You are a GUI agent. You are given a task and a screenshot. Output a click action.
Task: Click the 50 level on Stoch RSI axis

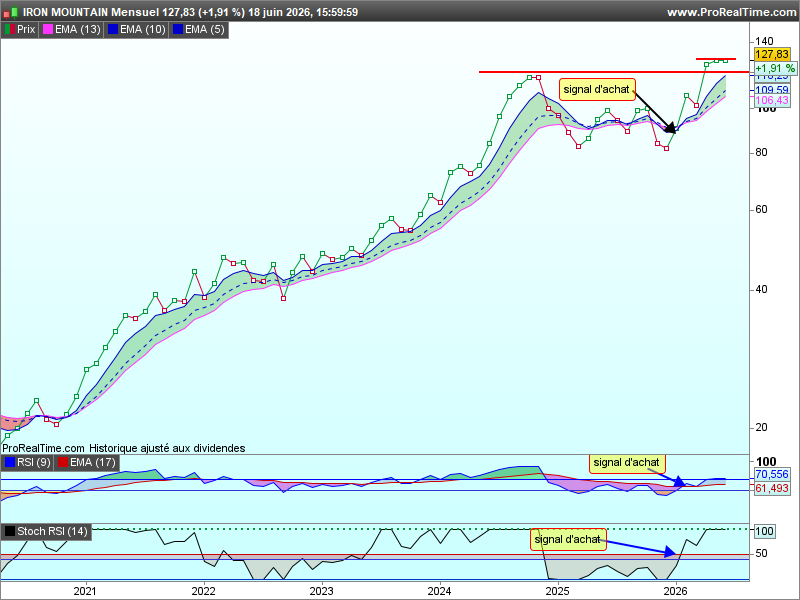761,553
